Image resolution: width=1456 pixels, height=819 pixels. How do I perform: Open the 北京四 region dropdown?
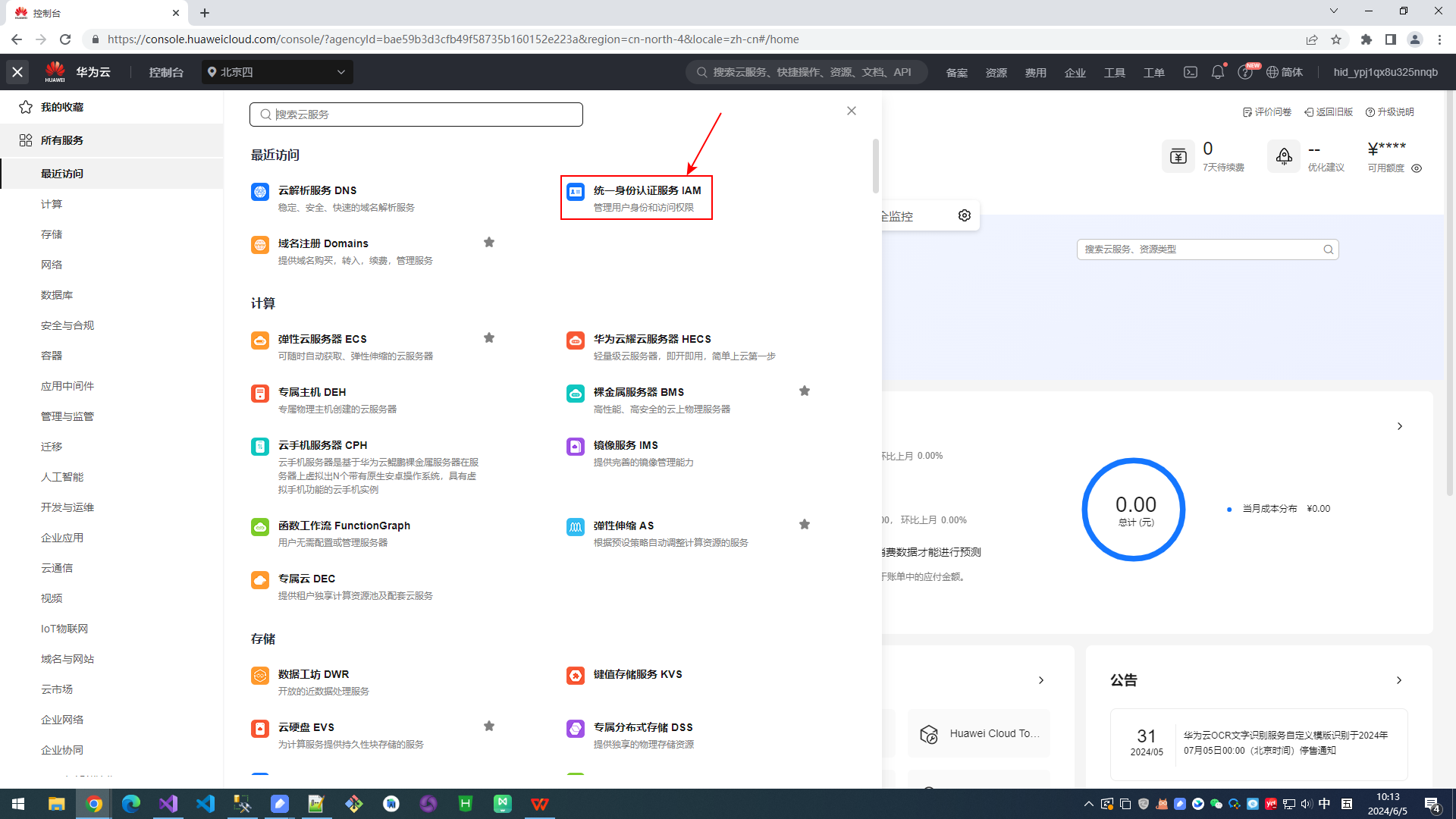pos(278,72)
